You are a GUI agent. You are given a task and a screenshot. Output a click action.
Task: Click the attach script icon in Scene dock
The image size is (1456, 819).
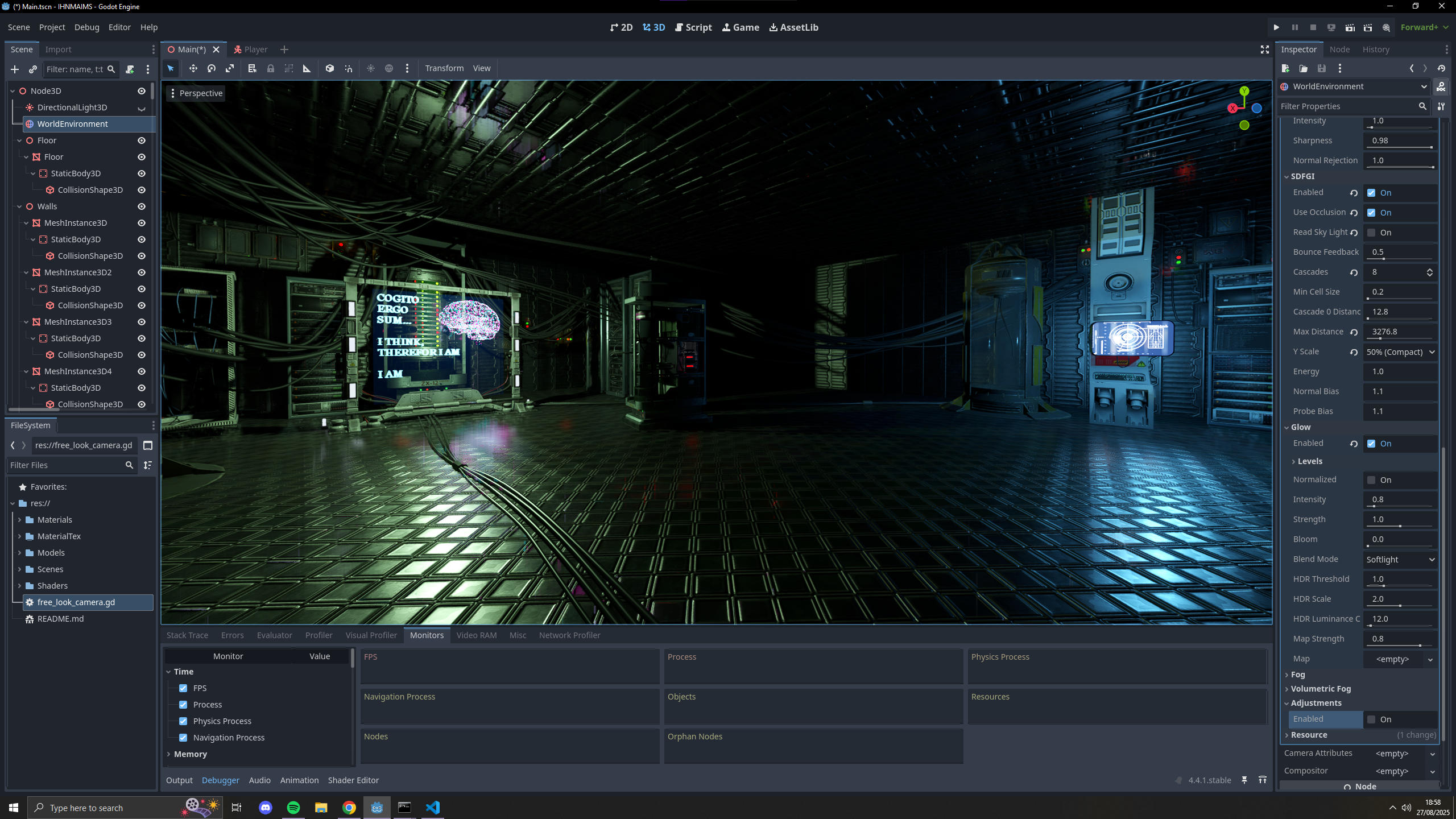(130, 69)
